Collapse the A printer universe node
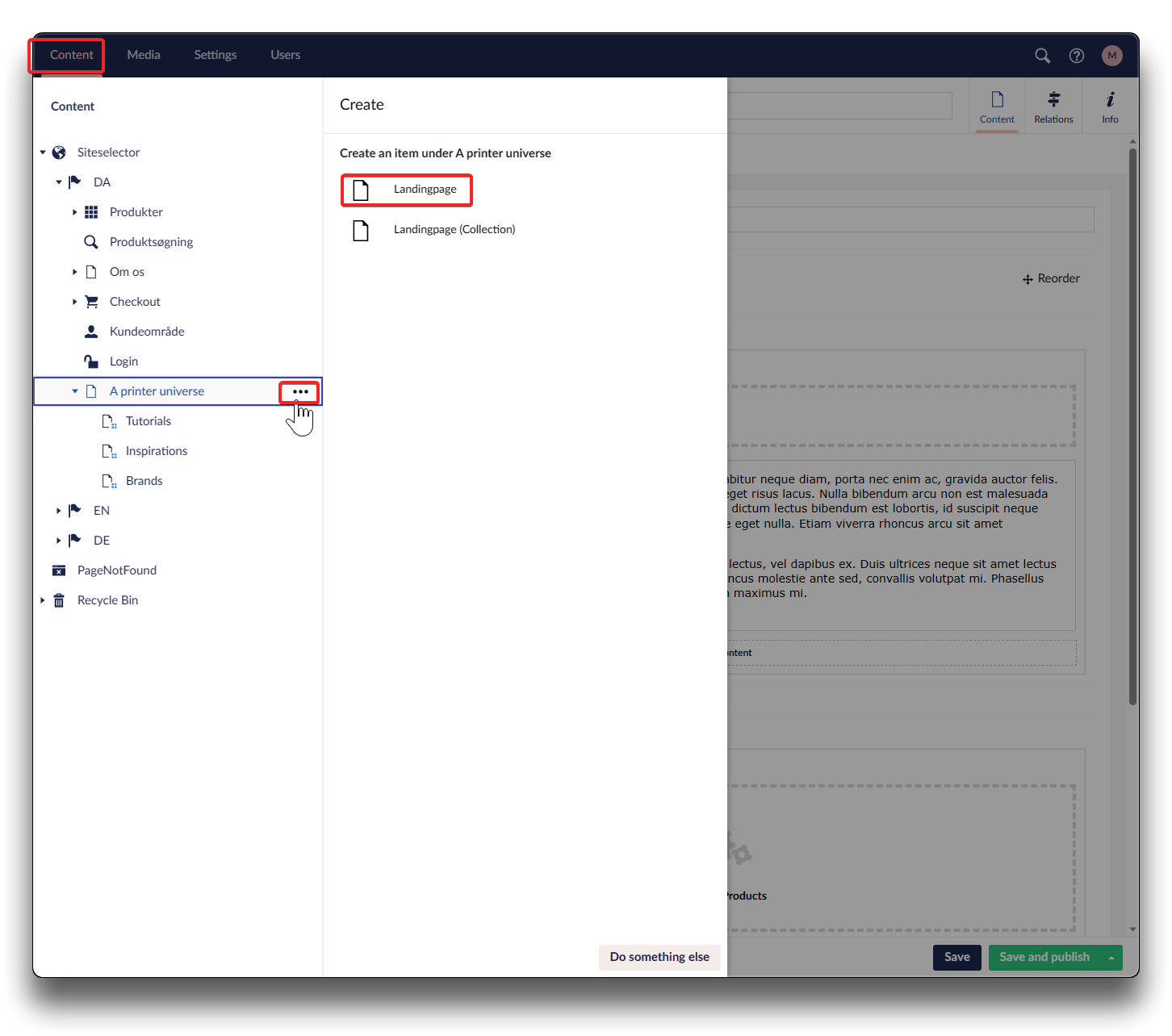Image resolution: width=1172 pixels, height=1036 pixels. [x=74, y=391]
